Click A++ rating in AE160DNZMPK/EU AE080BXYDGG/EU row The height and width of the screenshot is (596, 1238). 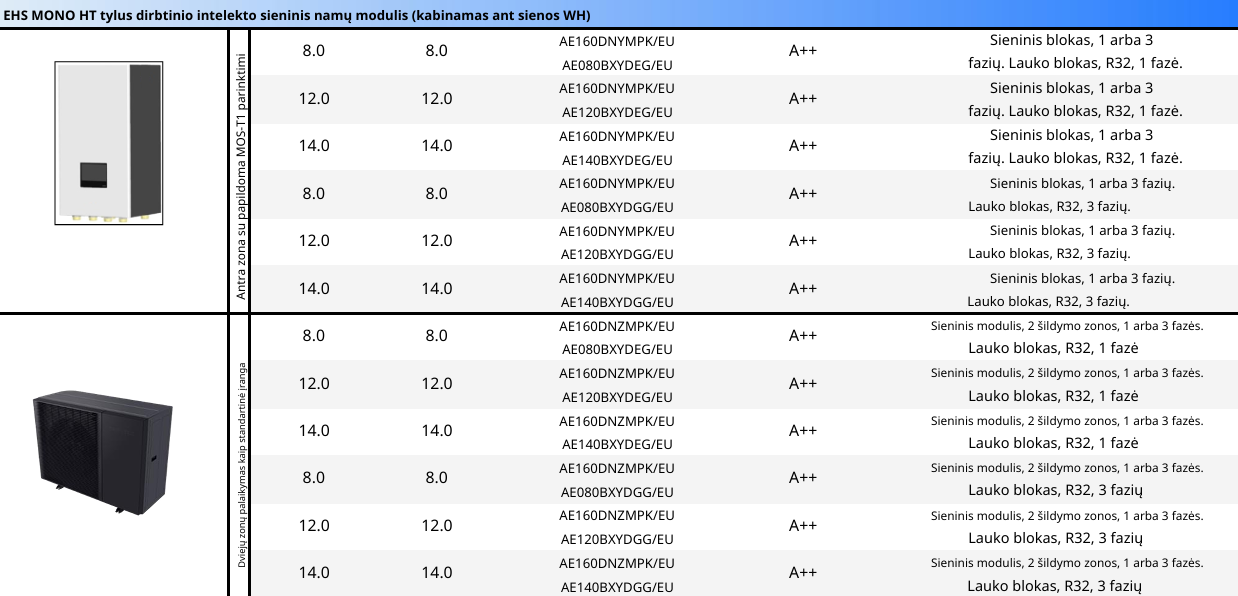[803, 478]
